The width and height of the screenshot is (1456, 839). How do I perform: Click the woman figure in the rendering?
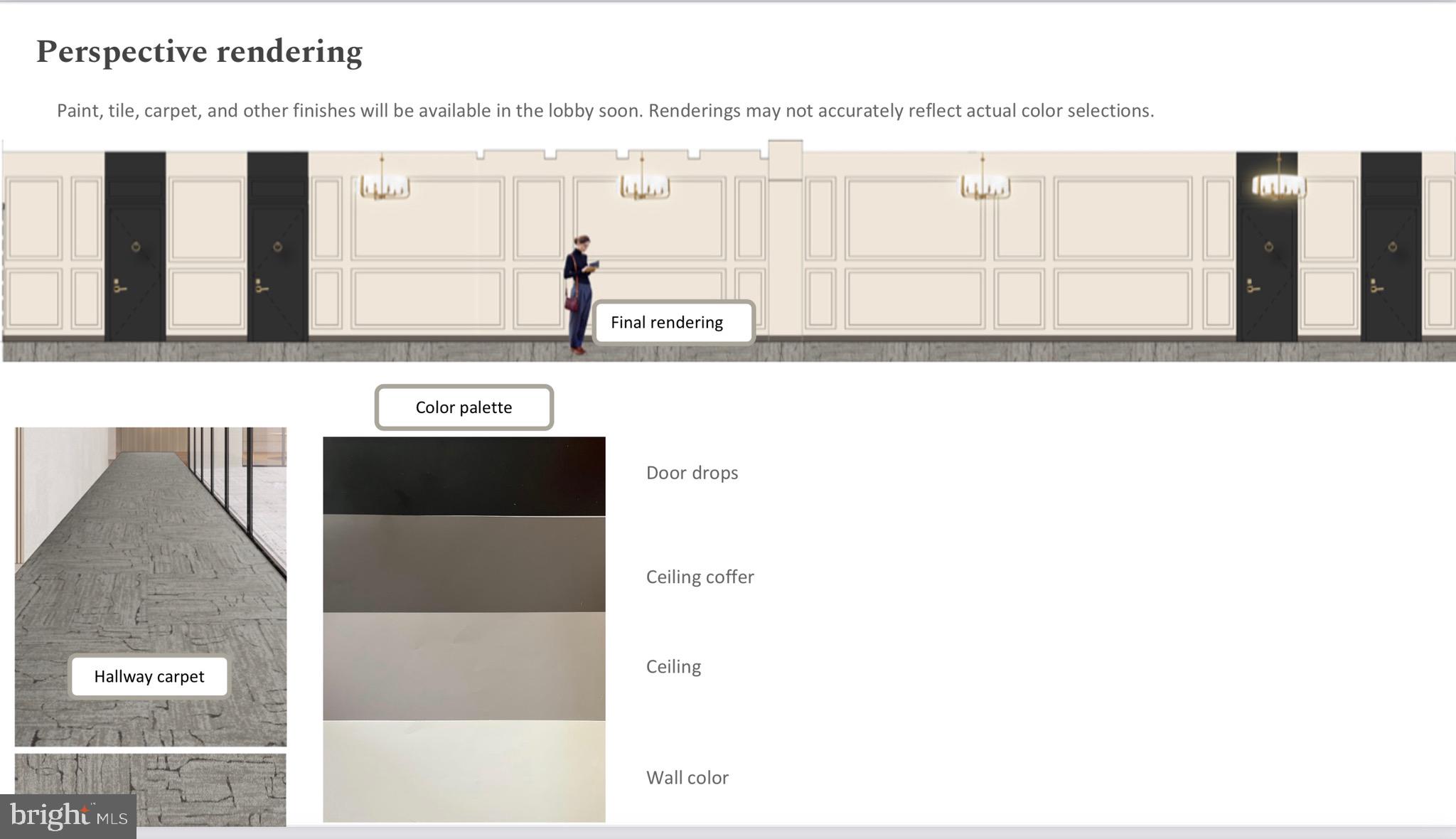(x=581, y=294)
